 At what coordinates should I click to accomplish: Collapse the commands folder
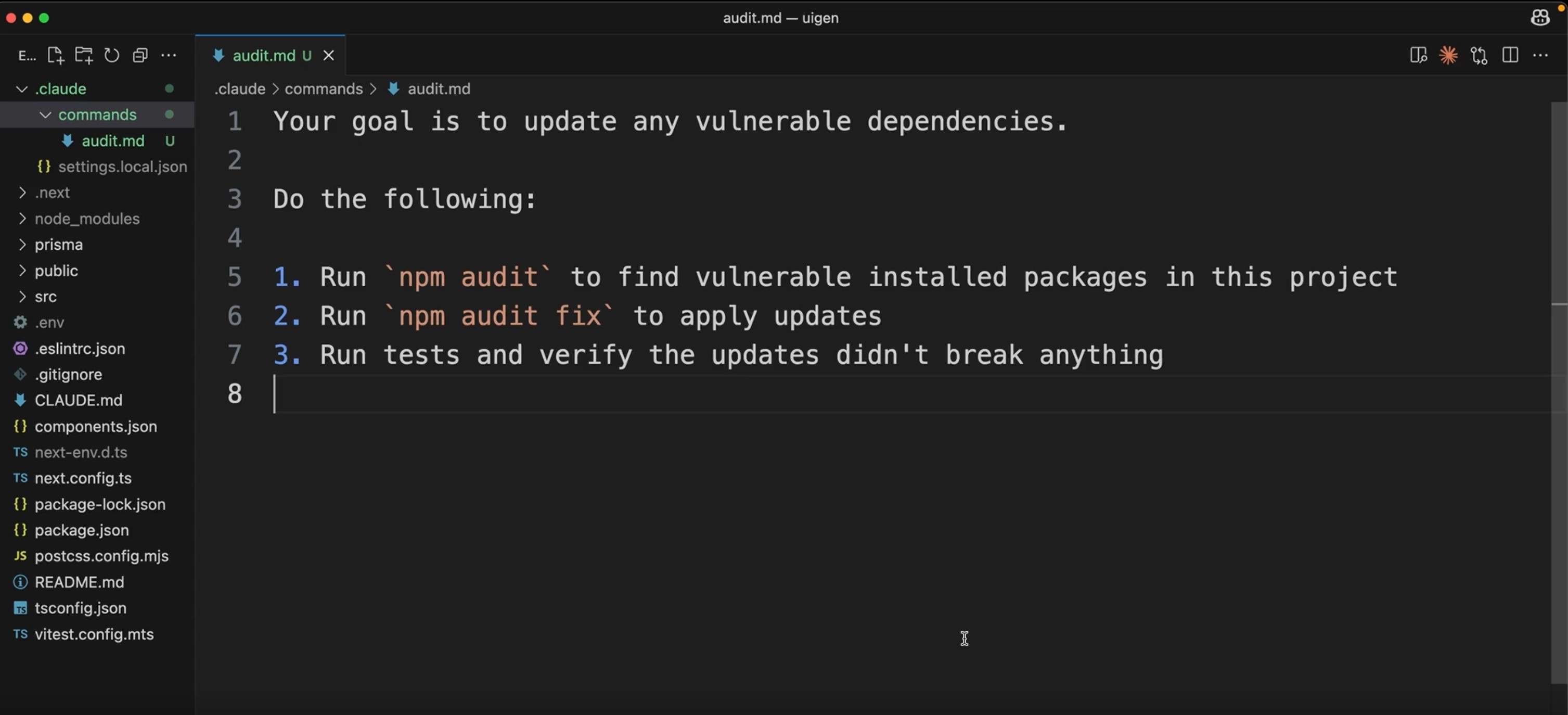45,115
